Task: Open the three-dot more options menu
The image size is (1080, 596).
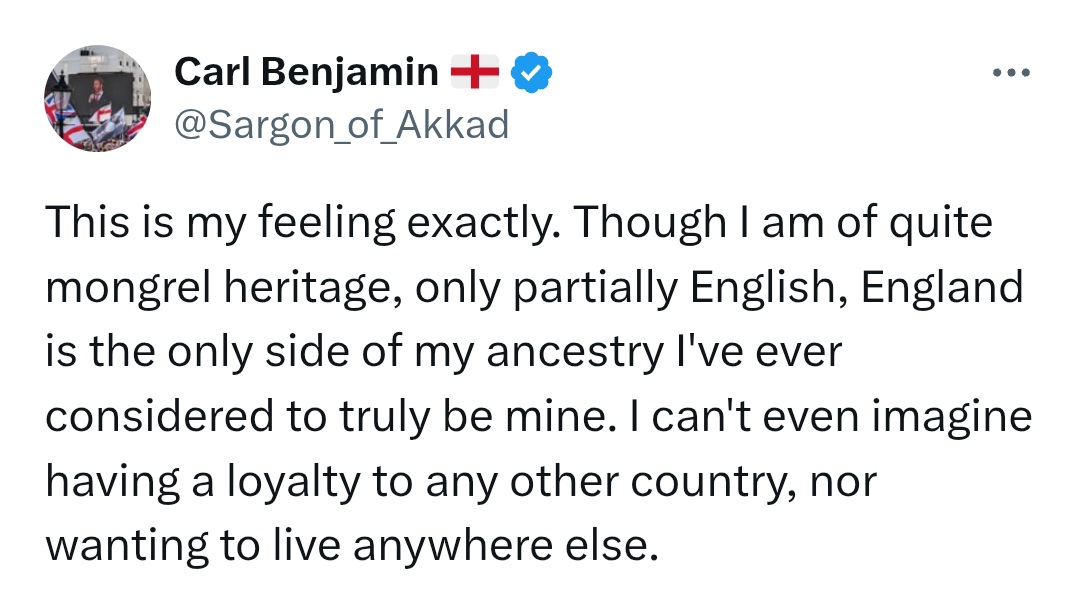Action: tap(1011, 74)
